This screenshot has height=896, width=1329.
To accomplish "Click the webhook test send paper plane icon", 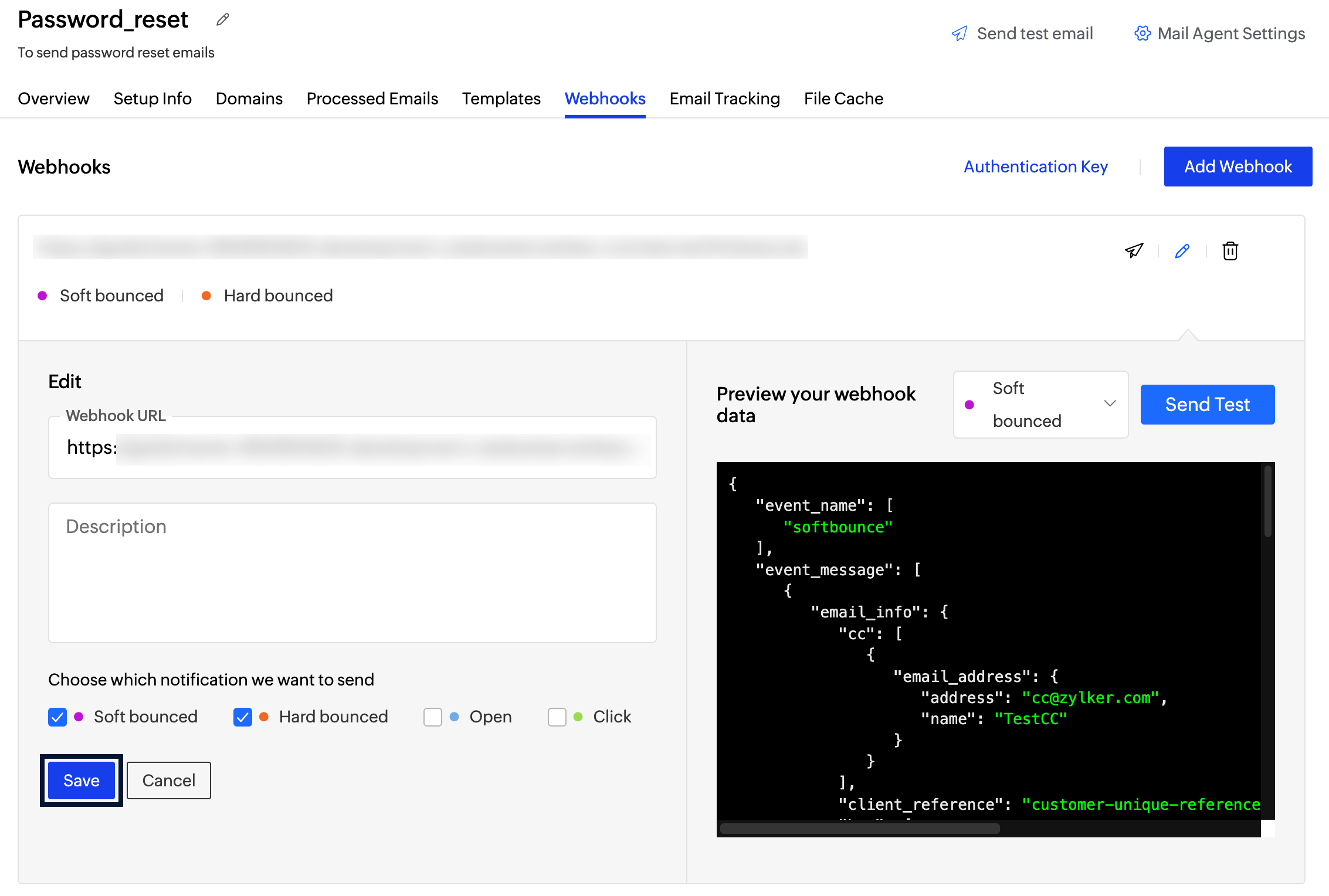I will click(1134, 251).
